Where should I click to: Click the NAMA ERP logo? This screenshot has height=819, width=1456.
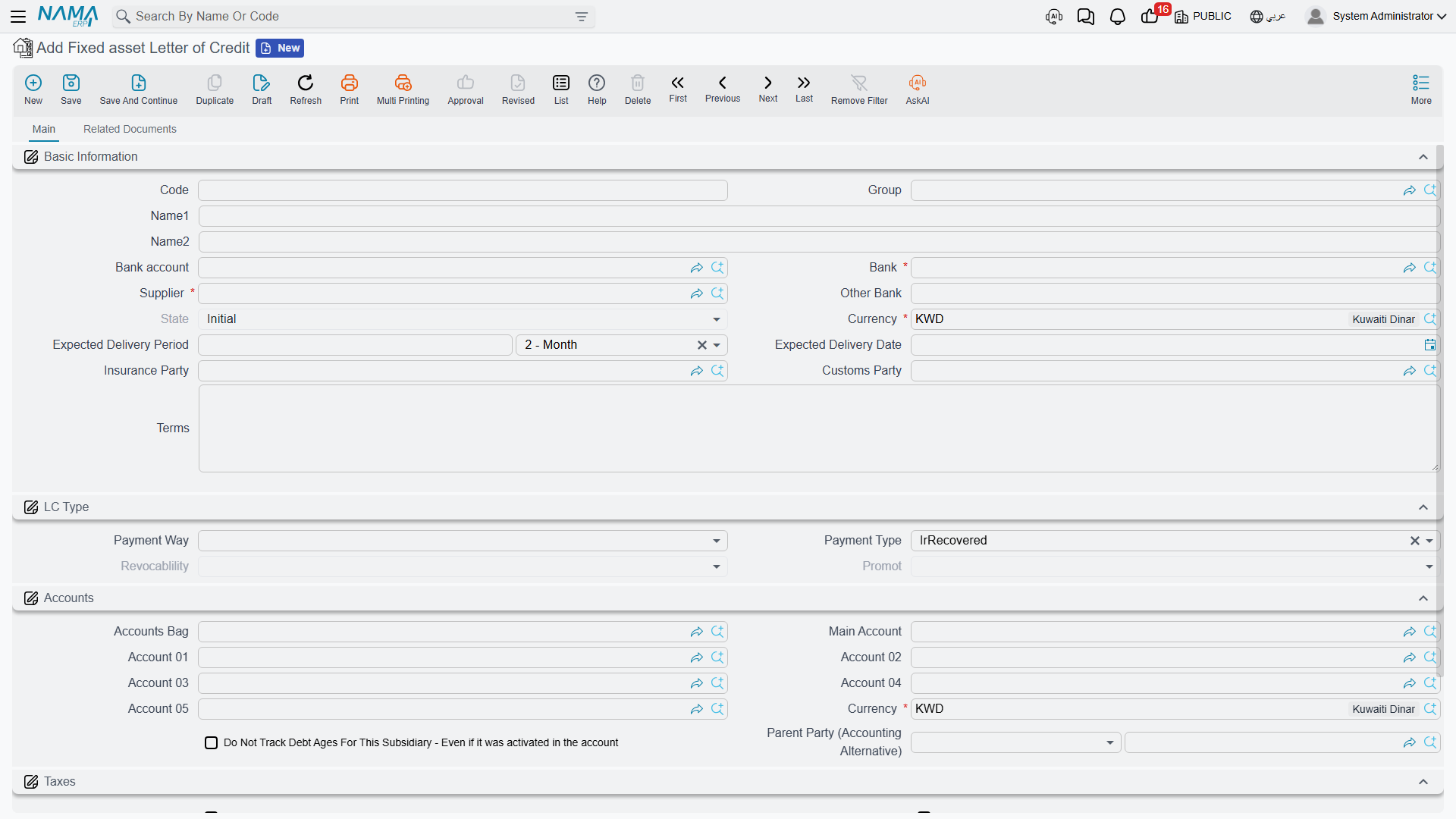(x=67, y=16)
